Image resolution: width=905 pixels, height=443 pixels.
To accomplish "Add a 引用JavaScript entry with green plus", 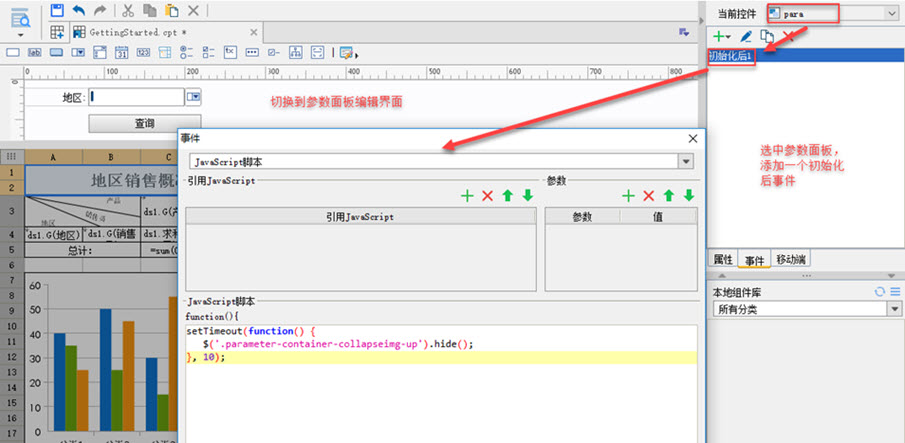I will point(467,196).
